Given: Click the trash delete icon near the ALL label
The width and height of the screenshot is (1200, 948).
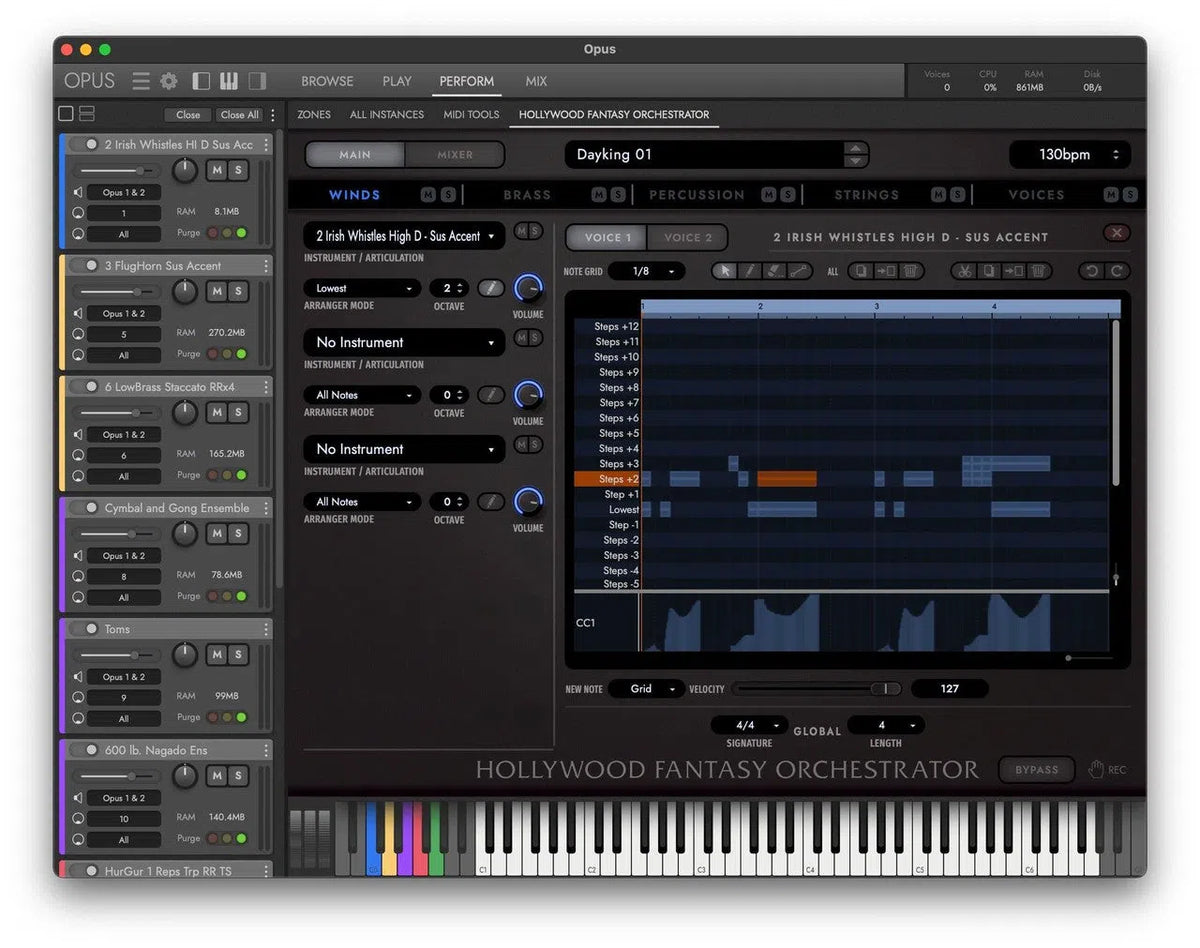Looking at the screenshot, I should pyautogui.click(x=909, y=271).
